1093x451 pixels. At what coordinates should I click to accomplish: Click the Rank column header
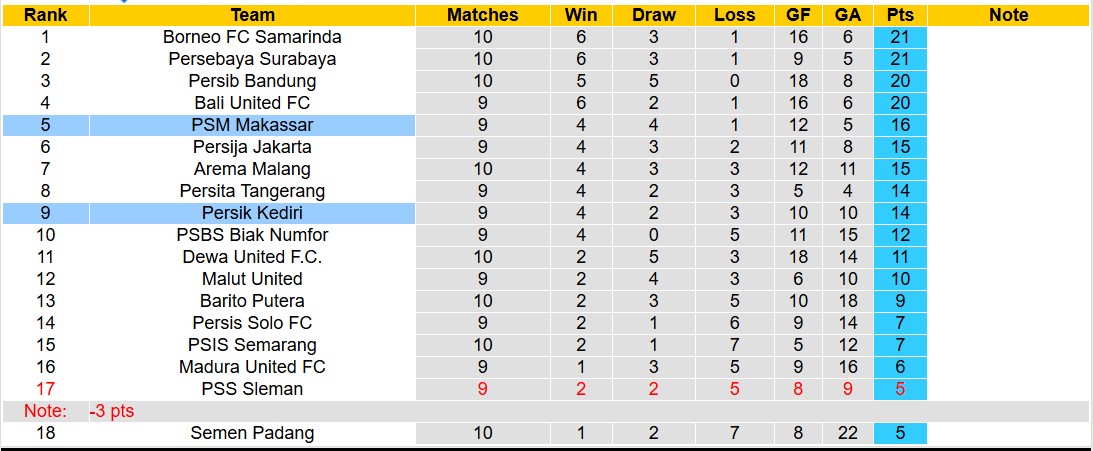[45, 15]
